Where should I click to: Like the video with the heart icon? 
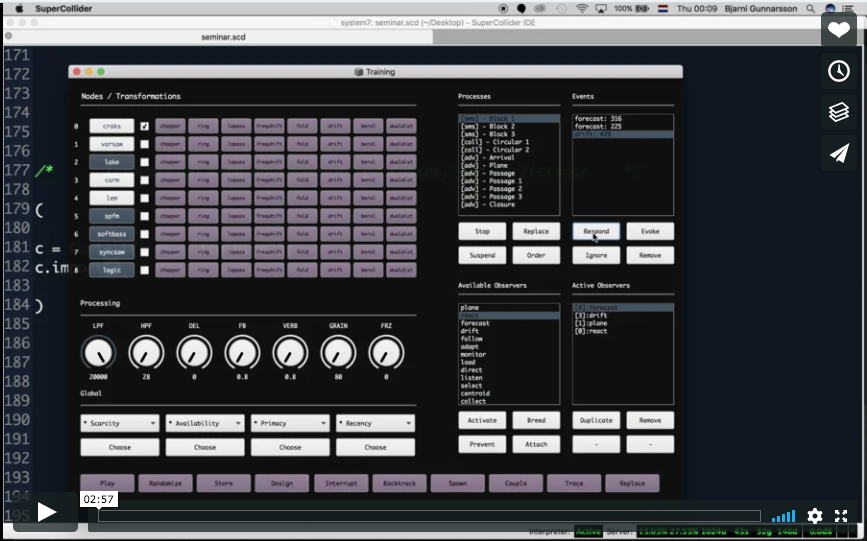(839, 29)
